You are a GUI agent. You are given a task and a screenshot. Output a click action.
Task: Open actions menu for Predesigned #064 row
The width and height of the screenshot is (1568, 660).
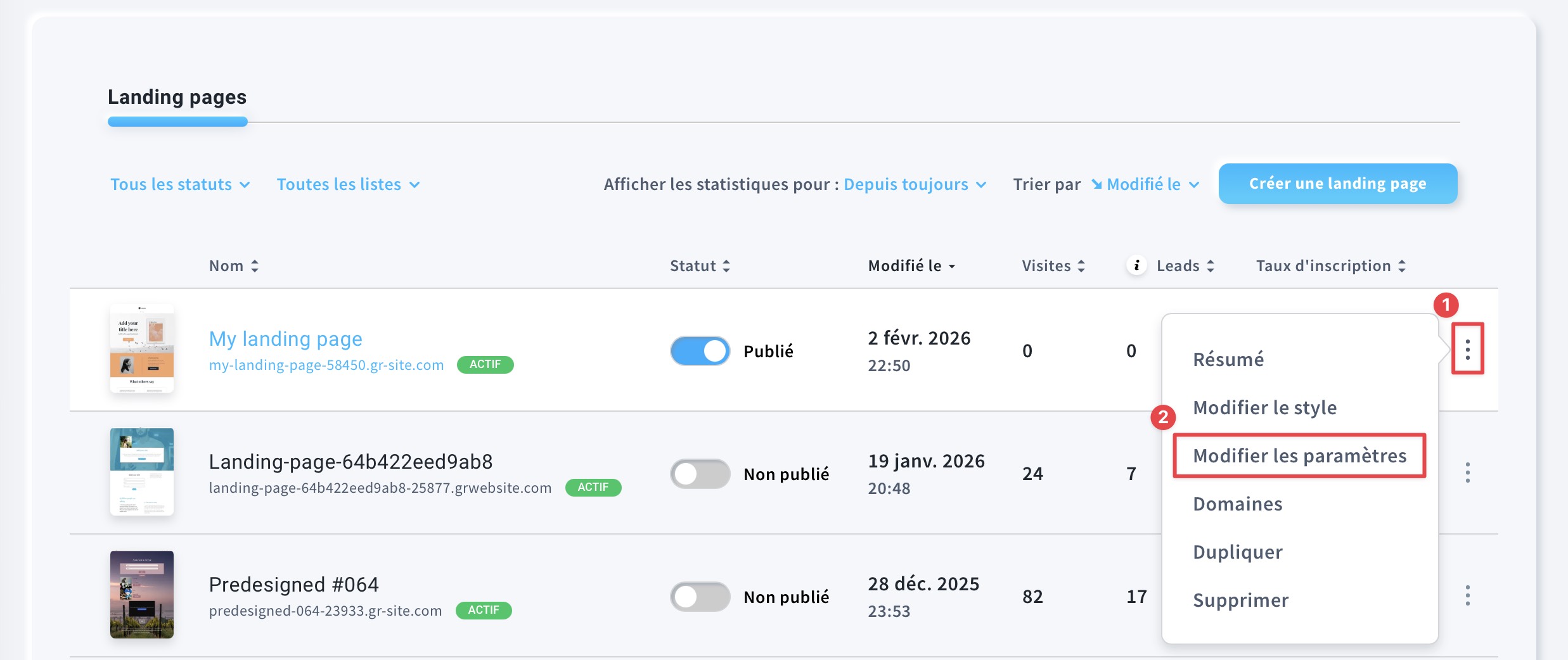tap(1467, 595)
